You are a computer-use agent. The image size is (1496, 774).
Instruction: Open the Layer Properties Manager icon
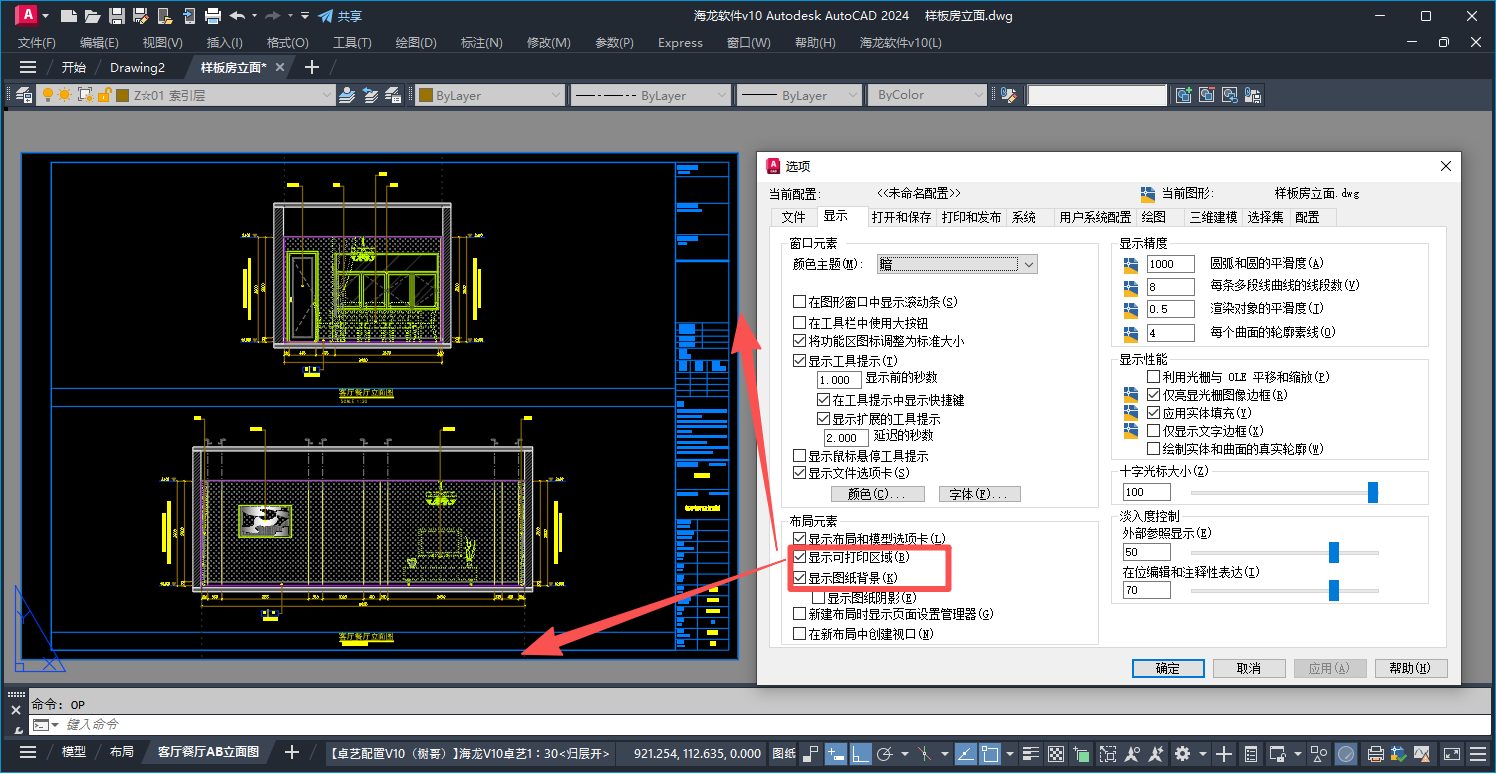click(x=23, y=95)
